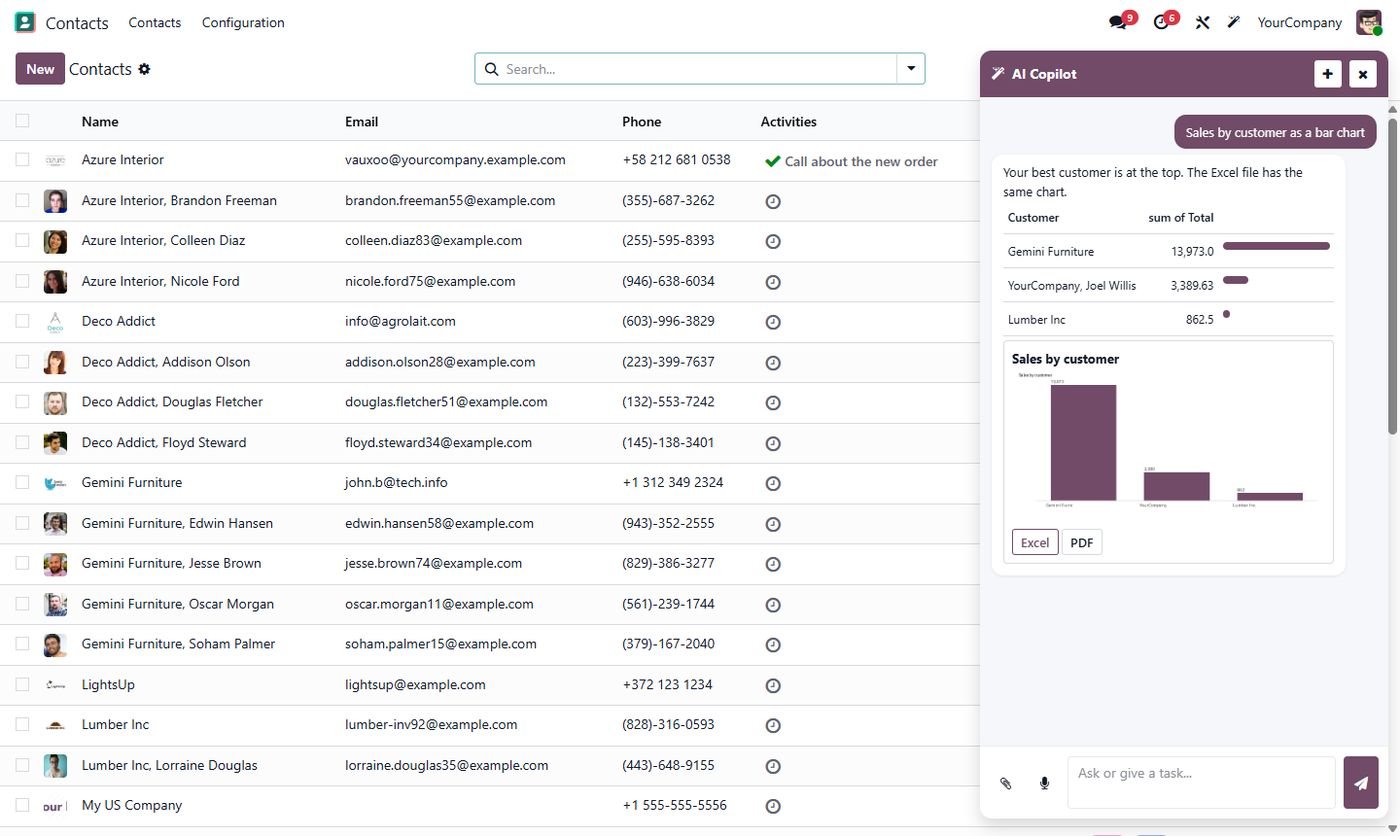
Task: Select the Deco Addict, Addison Olson checkbox
Action: [22, 361]
